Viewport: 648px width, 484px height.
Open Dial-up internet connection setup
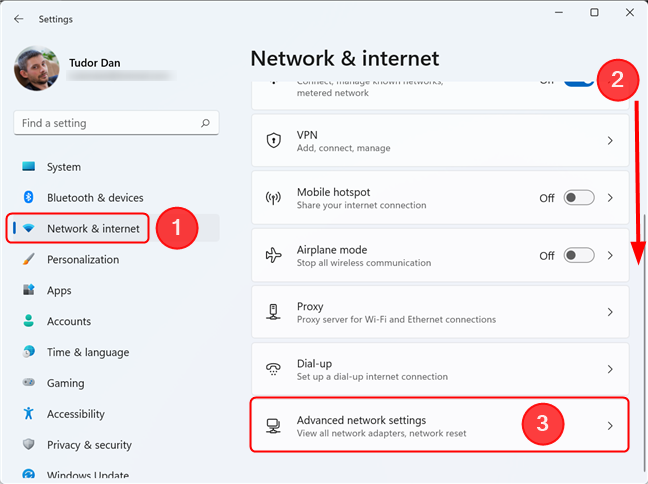point(440,369)
